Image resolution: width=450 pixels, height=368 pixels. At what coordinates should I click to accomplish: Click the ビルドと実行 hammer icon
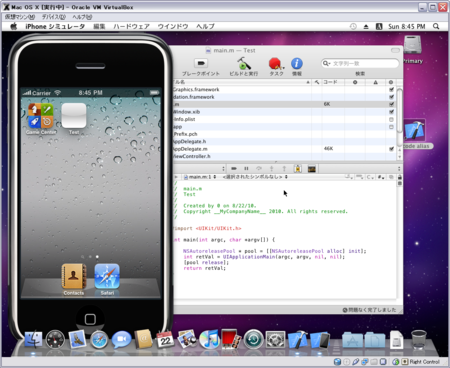244,63
